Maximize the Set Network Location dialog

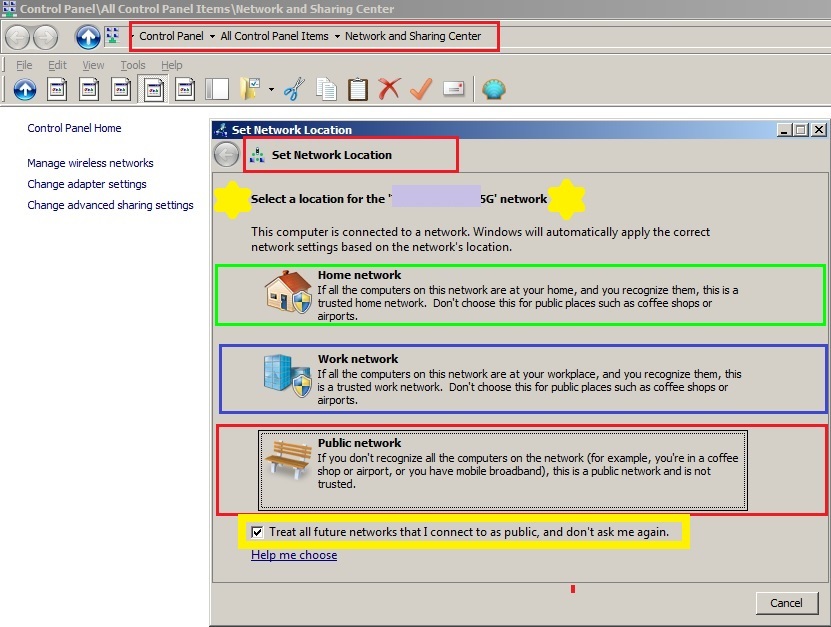coord(801,130)
